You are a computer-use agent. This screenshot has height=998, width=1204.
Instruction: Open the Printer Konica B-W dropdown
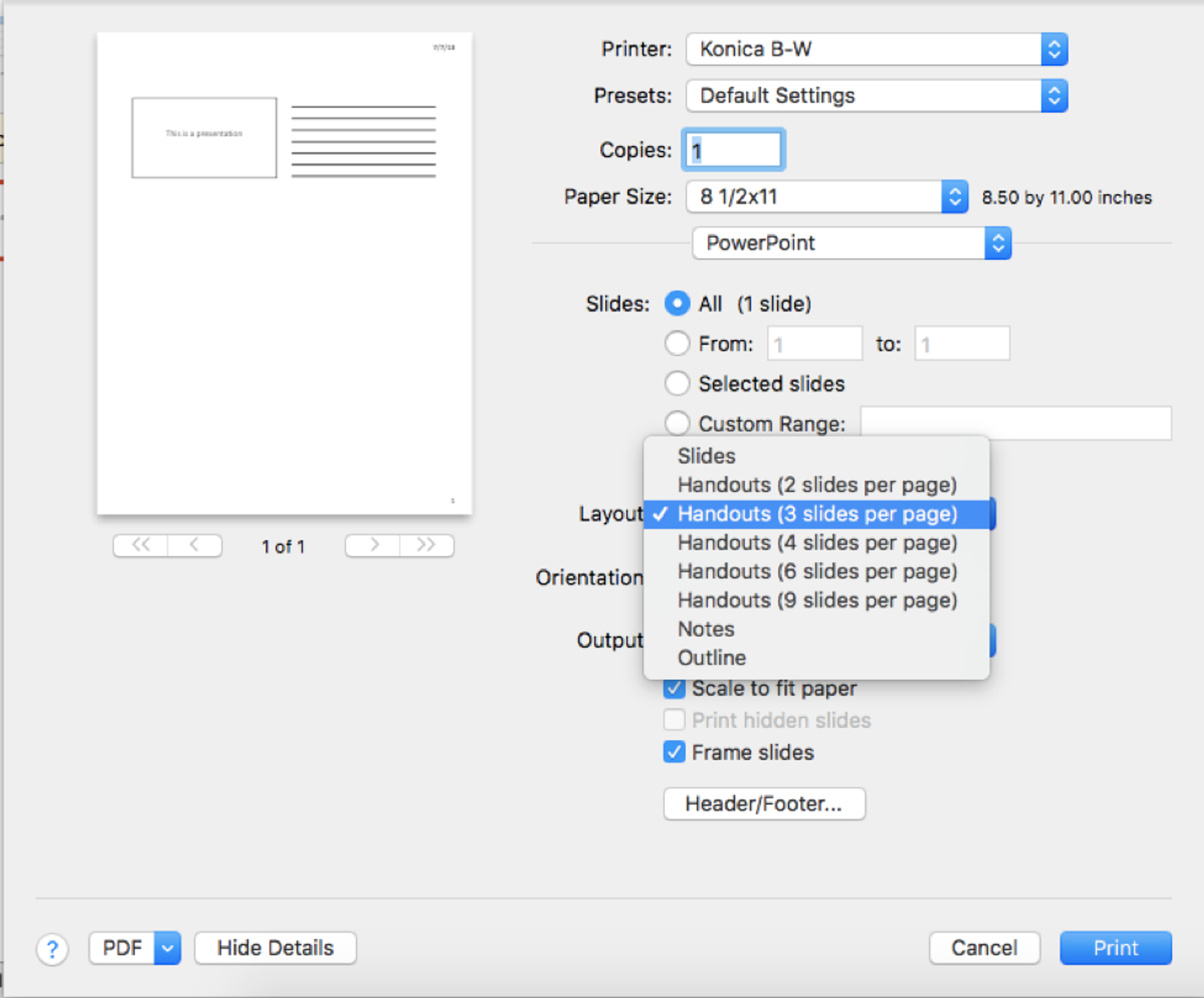876,49
